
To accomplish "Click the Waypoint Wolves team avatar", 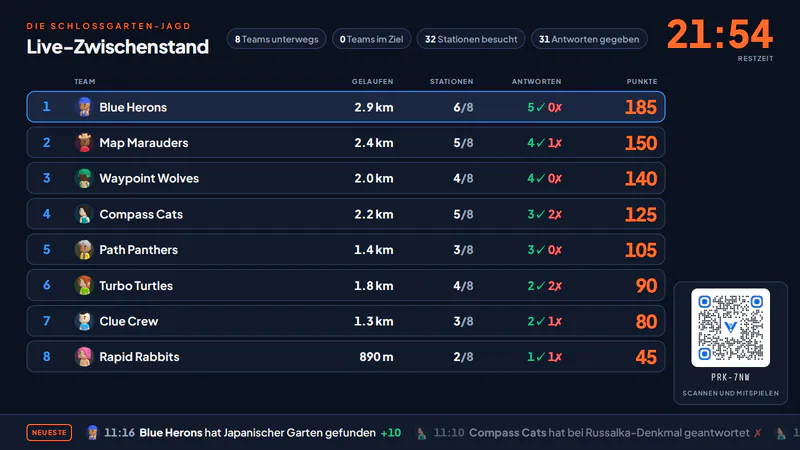I will pos(84,179).
